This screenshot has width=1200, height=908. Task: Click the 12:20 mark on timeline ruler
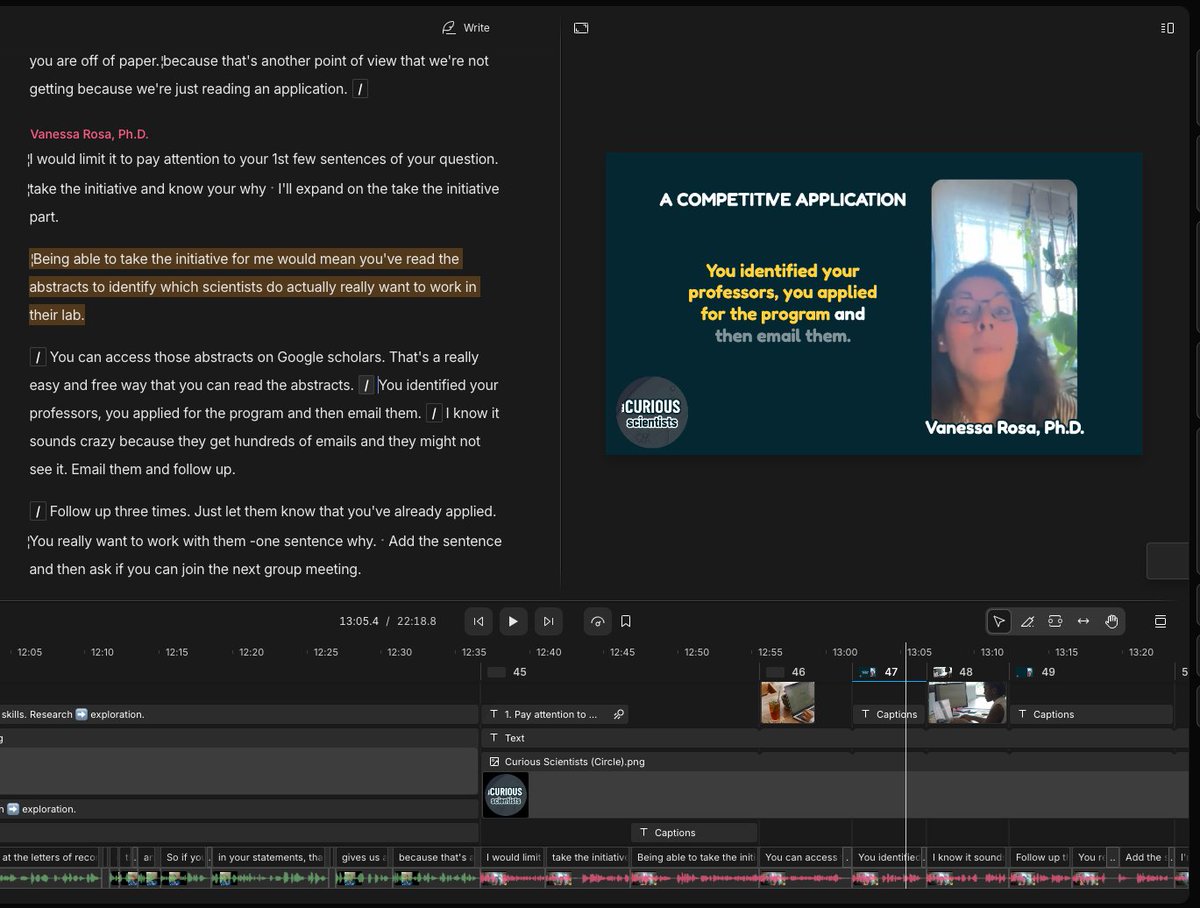pos(251,652)
